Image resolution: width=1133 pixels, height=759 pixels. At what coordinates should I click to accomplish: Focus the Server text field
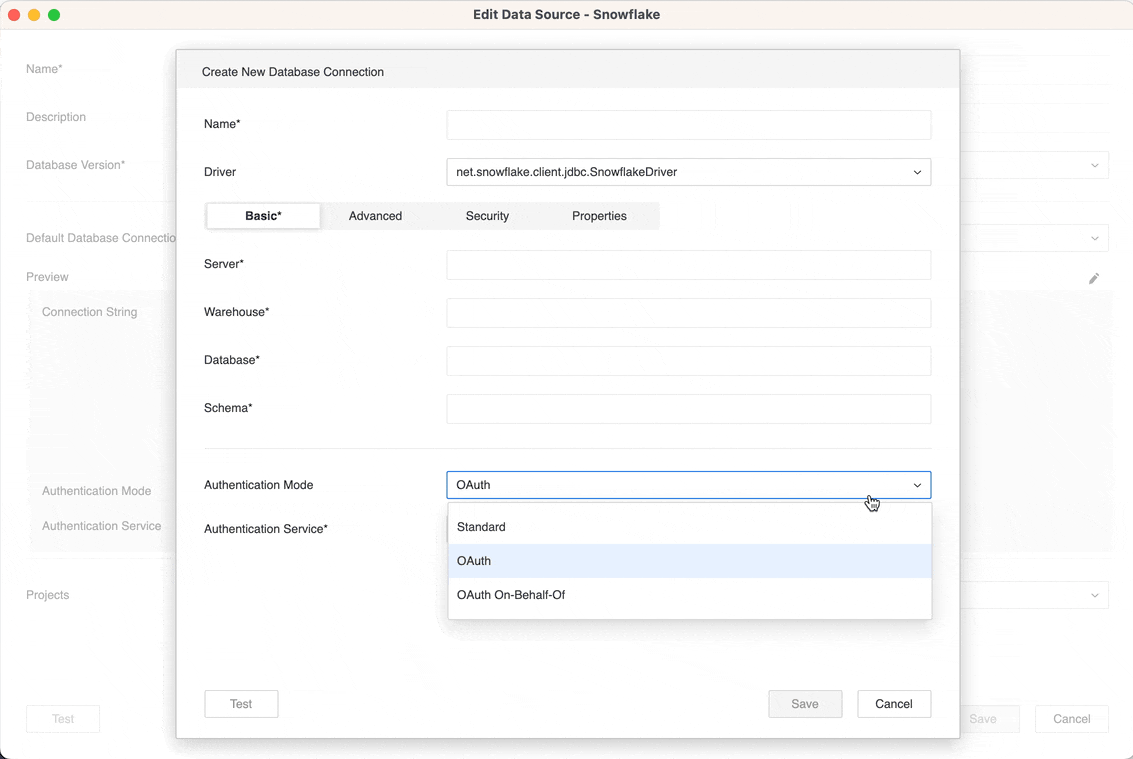click(x=688, y=265)
